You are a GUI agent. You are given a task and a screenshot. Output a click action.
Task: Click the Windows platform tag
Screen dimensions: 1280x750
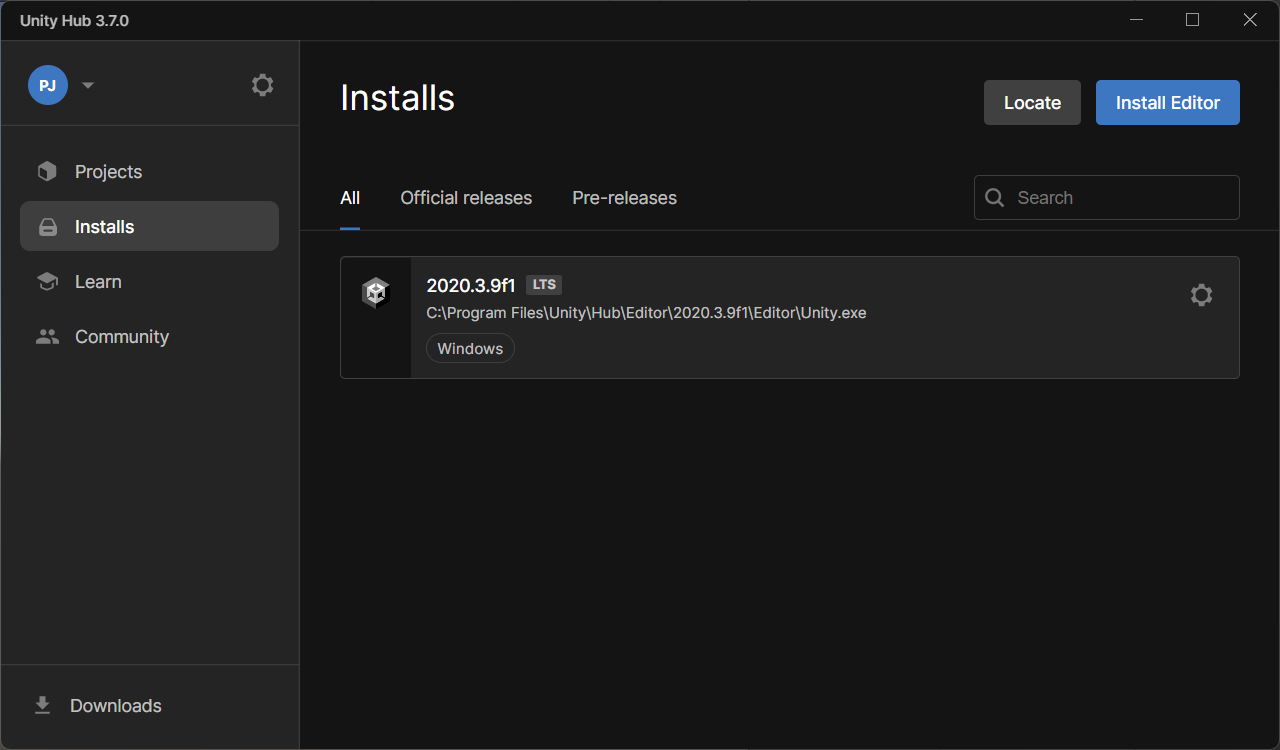point(470,349)
